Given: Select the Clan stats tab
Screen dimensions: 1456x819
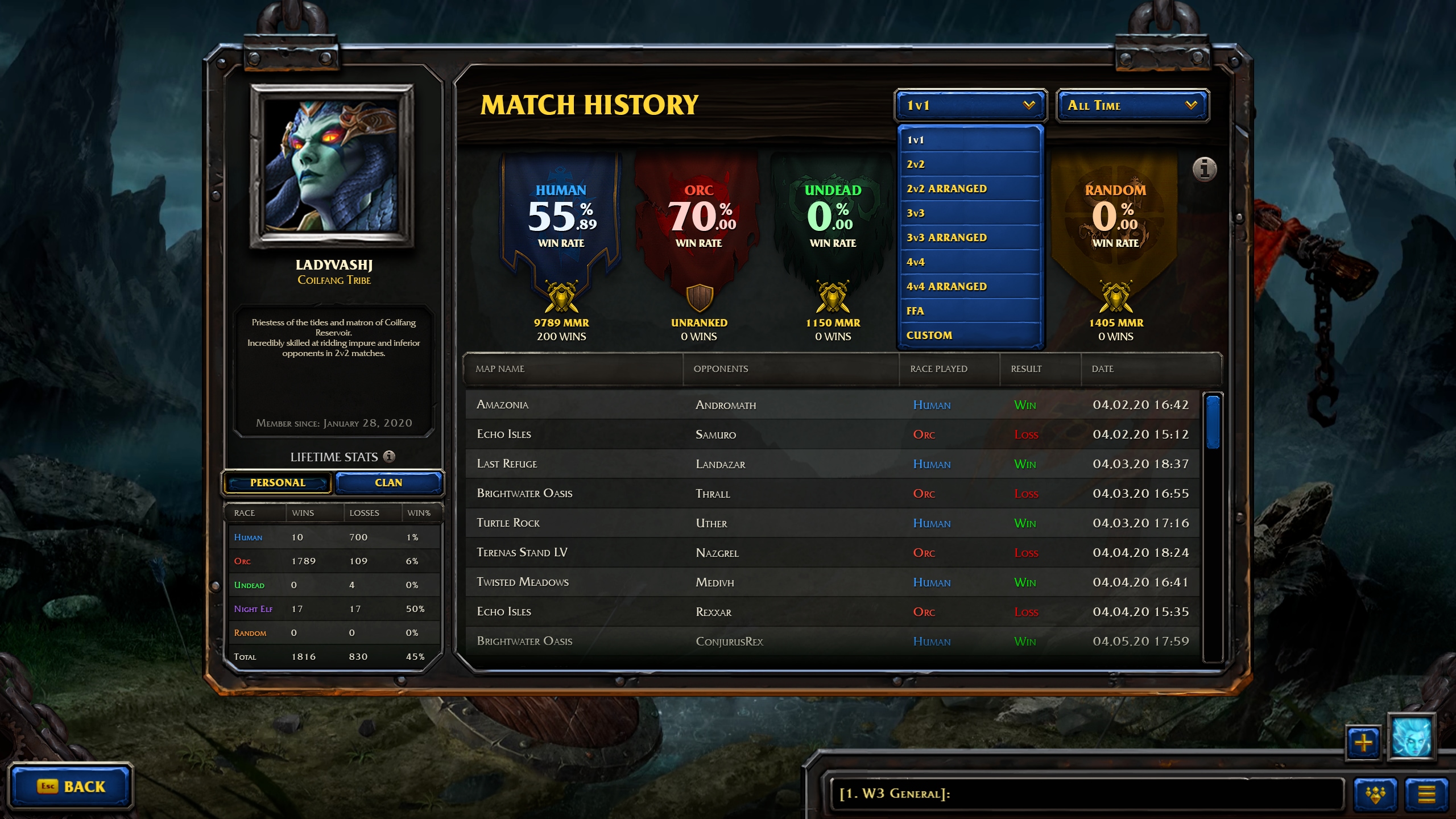Looking at the screenshot, I should pyautogui.click(x=388, y=482).
